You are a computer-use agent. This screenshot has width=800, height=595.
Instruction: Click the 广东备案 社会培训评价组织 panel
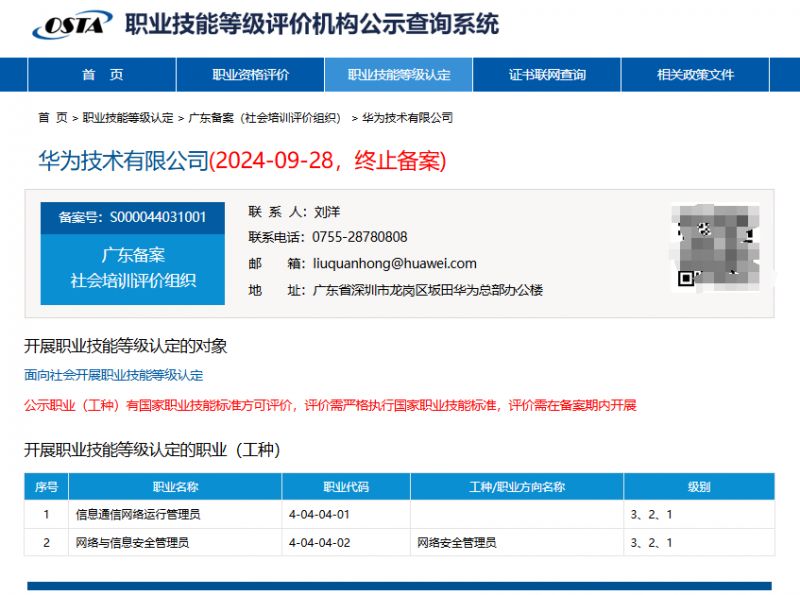[x=133, y=269]
